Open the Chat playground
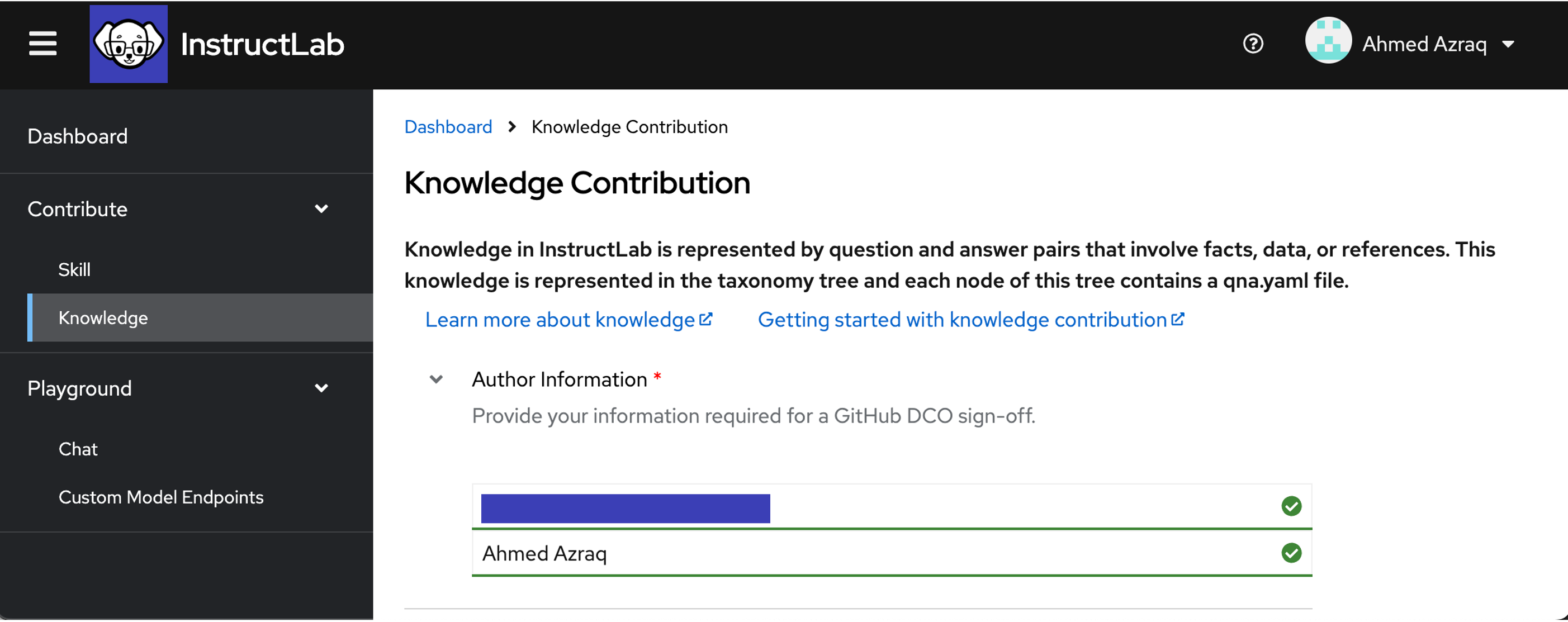This screenshot has width=1568, height=622. [x=78, y=449]
